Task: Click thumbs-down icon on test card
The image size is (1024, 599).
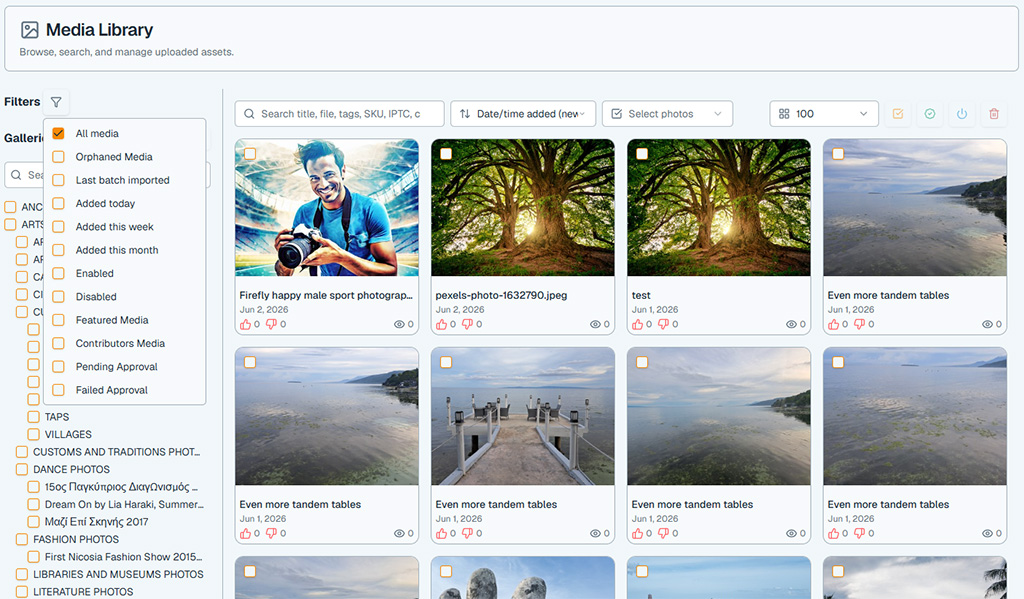Action: click(663, 324)
